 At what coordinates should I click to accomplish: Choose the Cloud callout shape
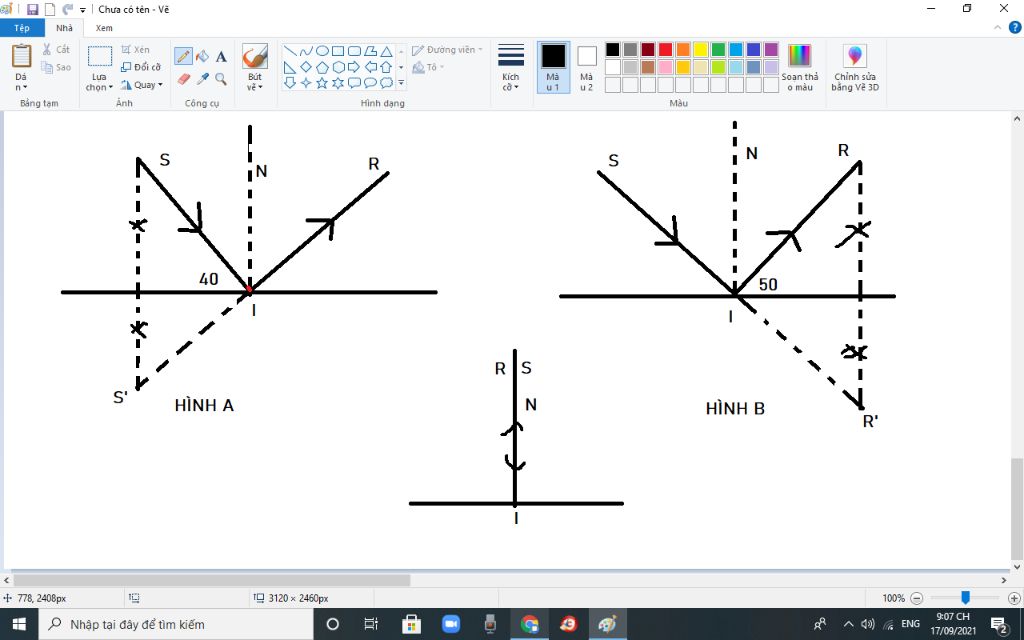point(386,83)
